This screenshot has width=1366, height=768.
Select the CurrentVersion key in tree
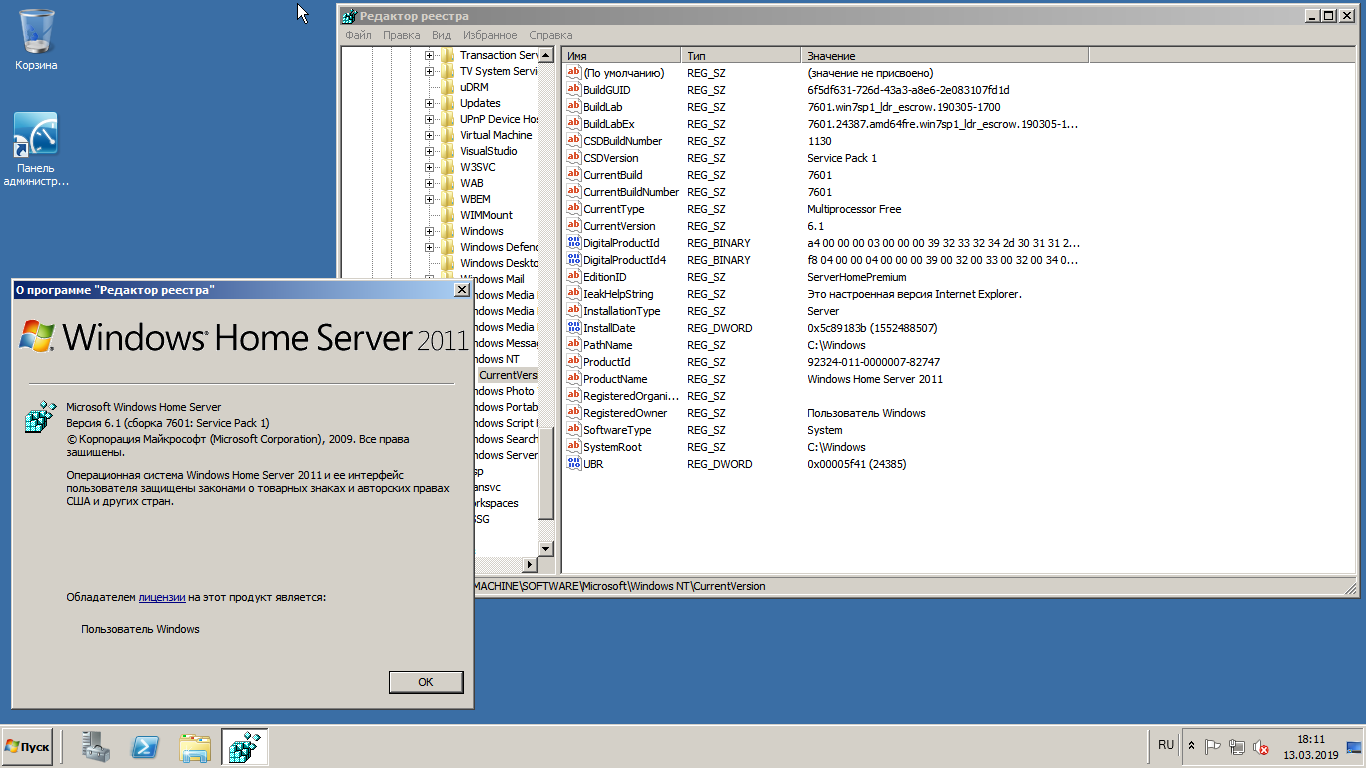[x=508, y=375]
